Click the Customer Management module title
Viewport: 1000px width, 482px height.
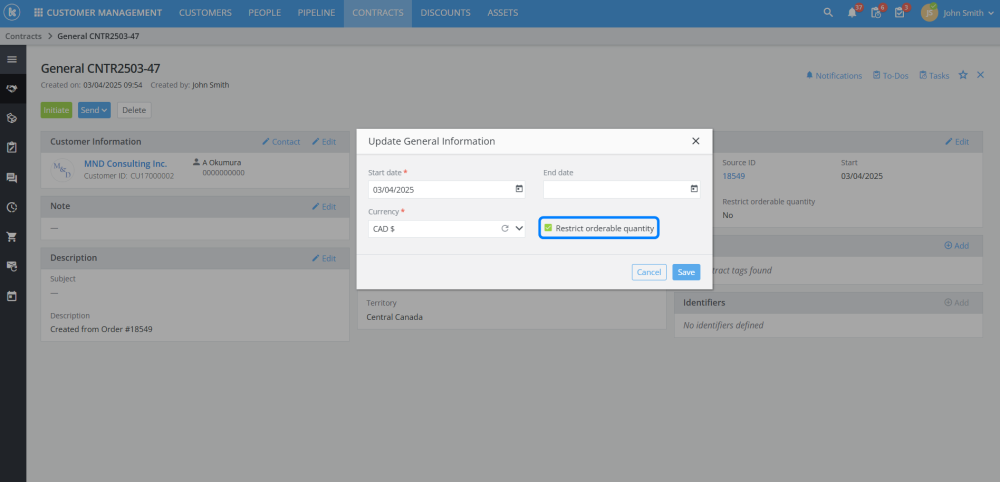coord(104,13)
